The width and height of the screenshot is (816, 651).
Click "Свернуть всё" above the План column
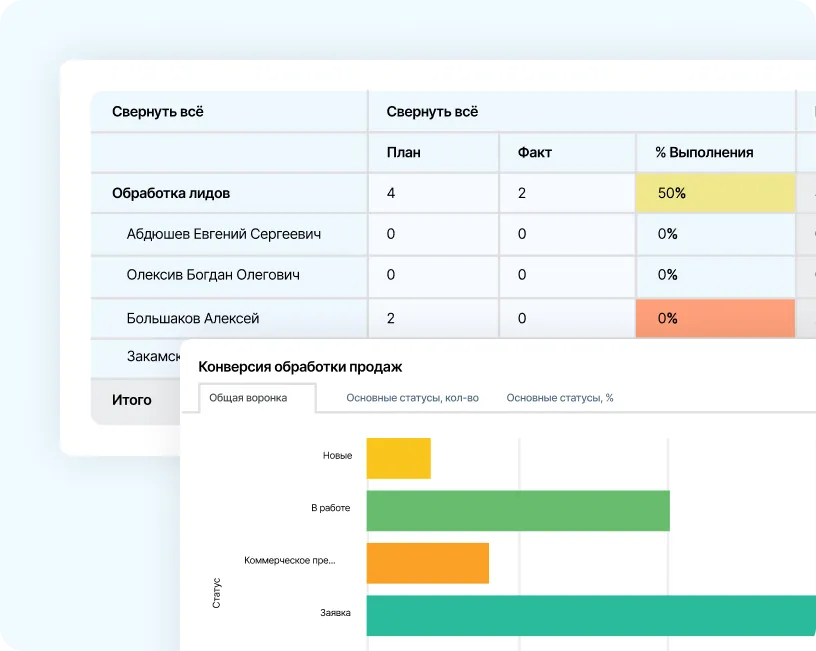(x=432, y=112)
